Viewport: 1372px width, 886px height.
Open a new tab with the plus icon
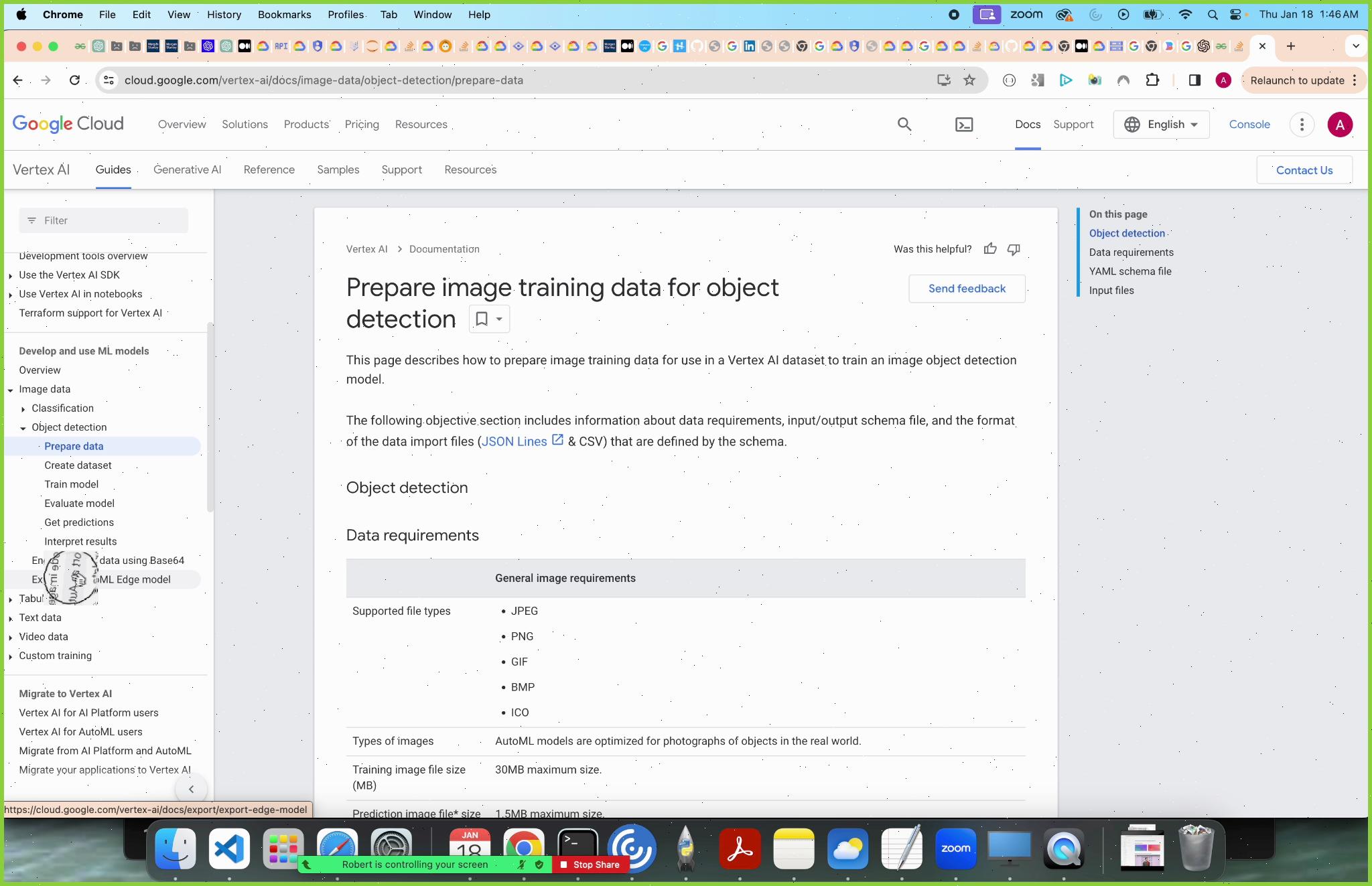(x=1291, y=46)
